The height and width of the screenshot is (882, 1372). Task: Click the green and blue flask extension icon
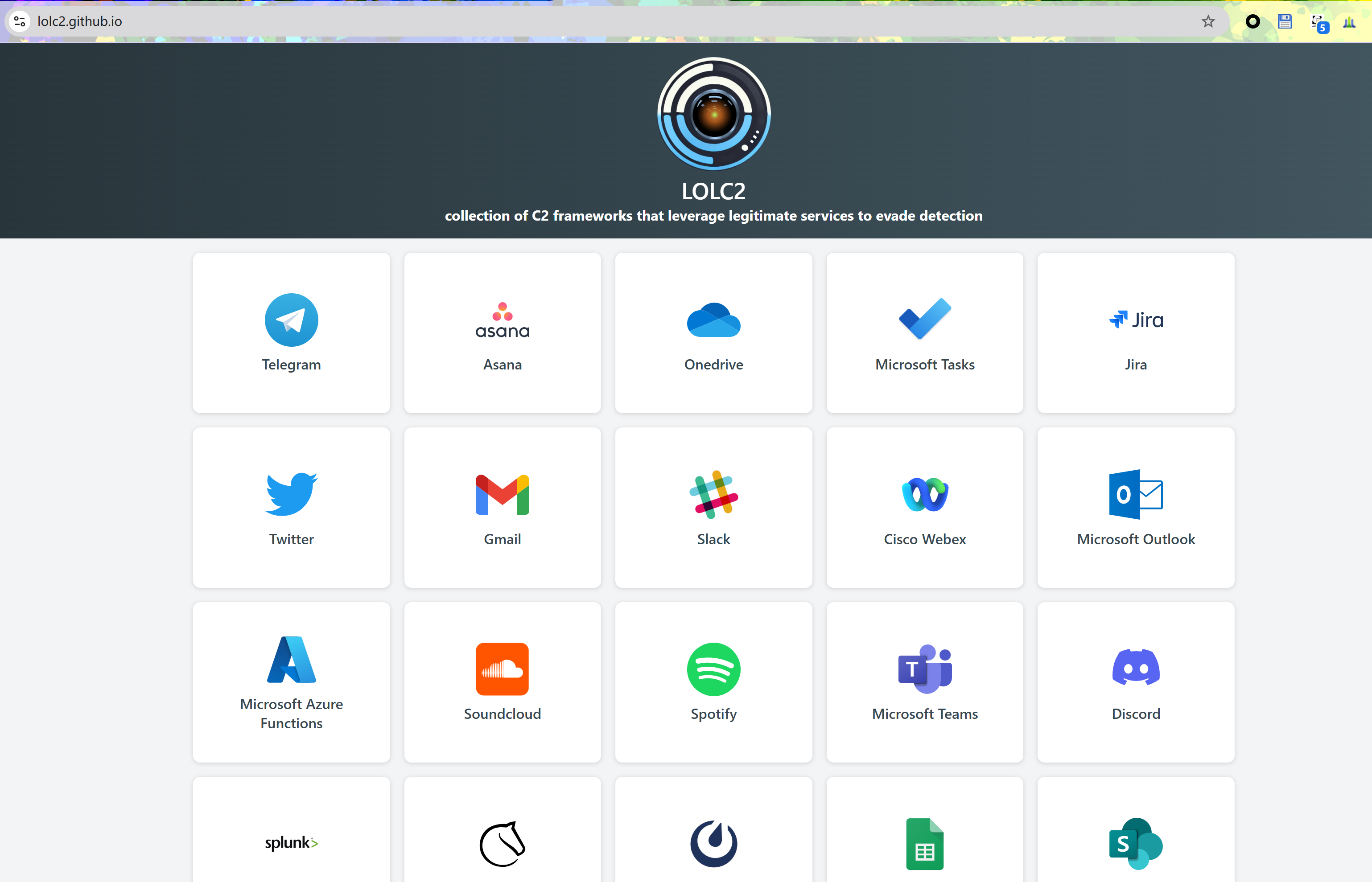1349,22
